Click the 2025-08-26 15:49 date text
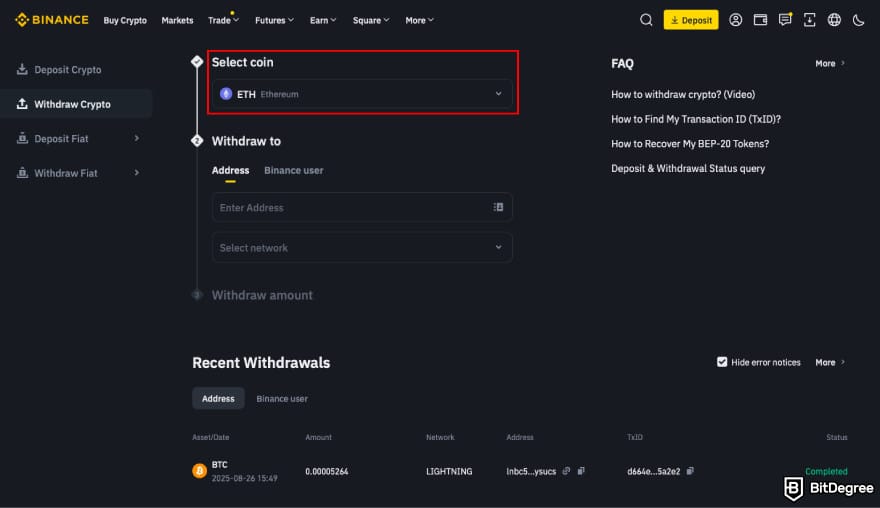The height and width of the screenshot is (508, 880). [244, 479]
